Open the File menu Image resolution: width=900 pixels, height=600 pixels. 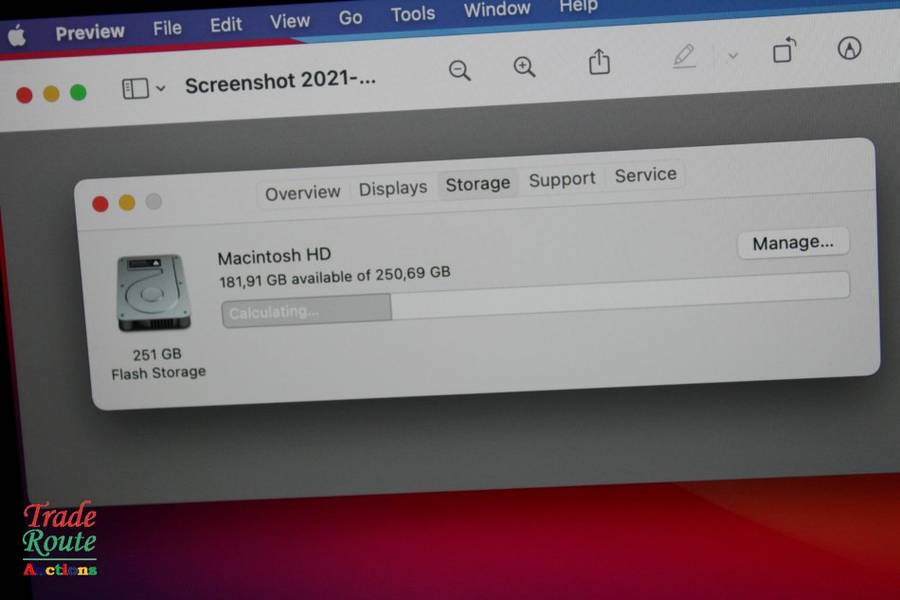(x=167, y=28)
